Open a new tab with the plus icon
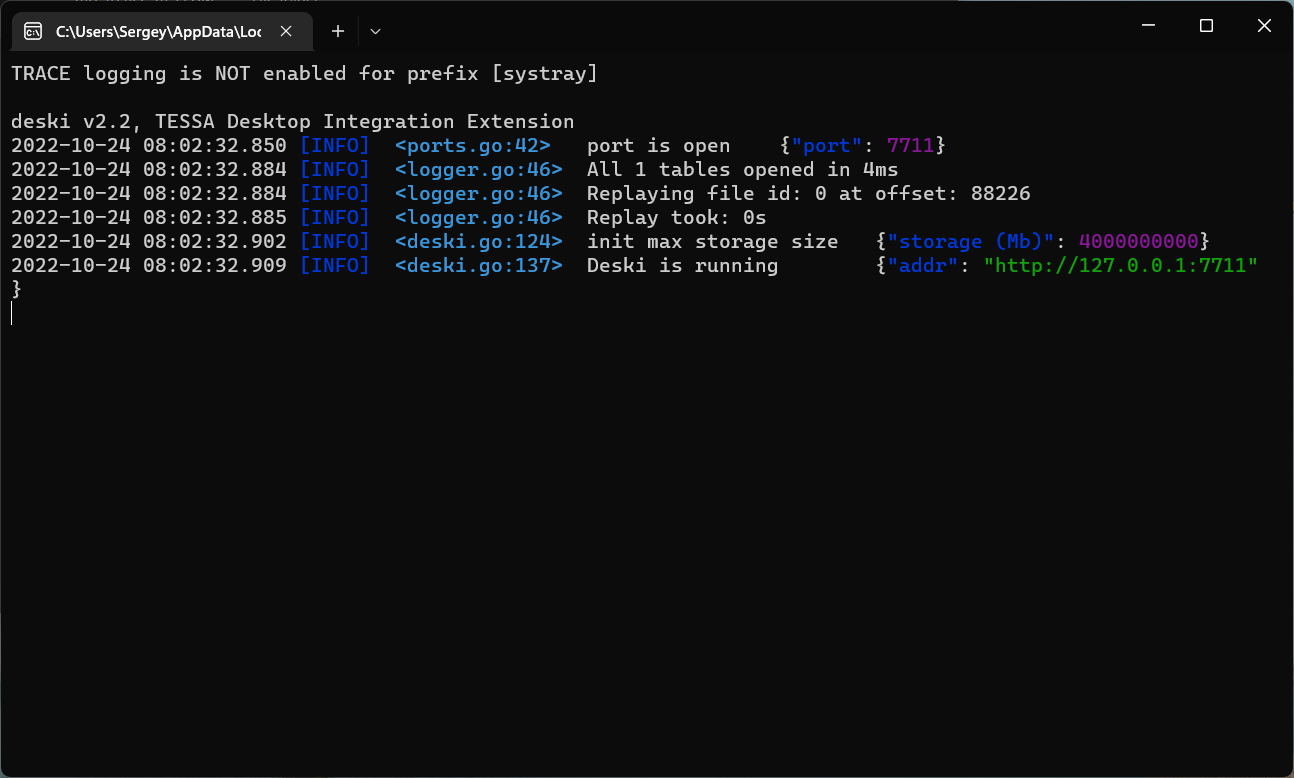The image size is (1294, 778). coord(338,32)
